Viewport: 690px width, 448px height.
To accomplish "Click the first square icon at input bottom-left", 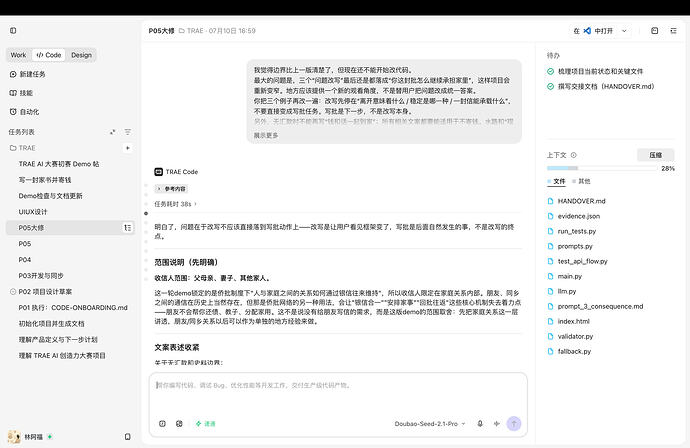I will click(x=162, y=424).
